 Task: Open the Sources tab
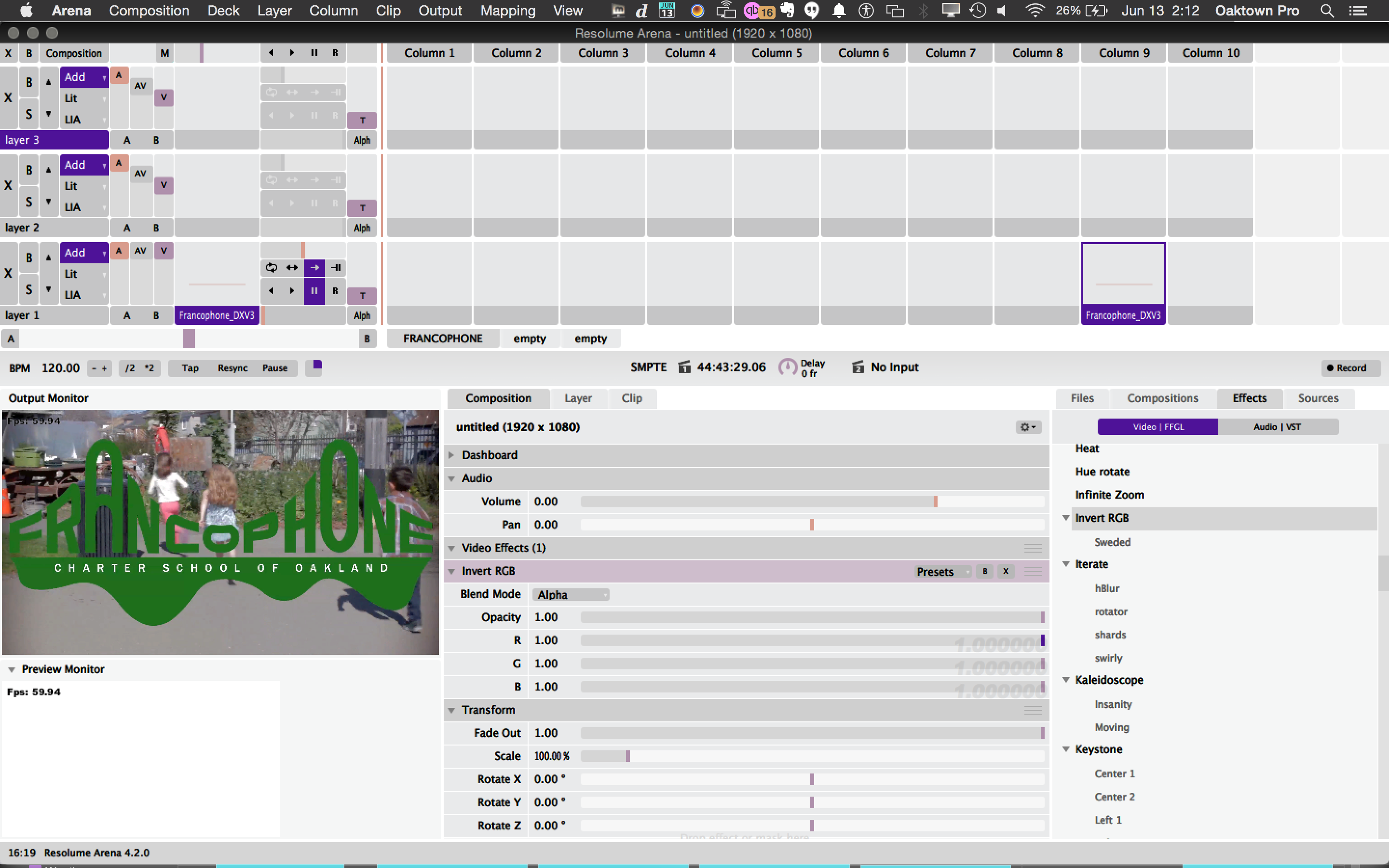pos(1318,398)
